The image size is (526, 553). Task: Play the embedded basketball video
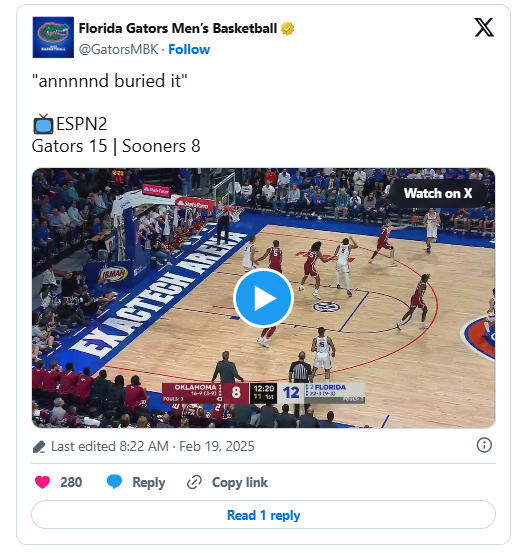263,298
